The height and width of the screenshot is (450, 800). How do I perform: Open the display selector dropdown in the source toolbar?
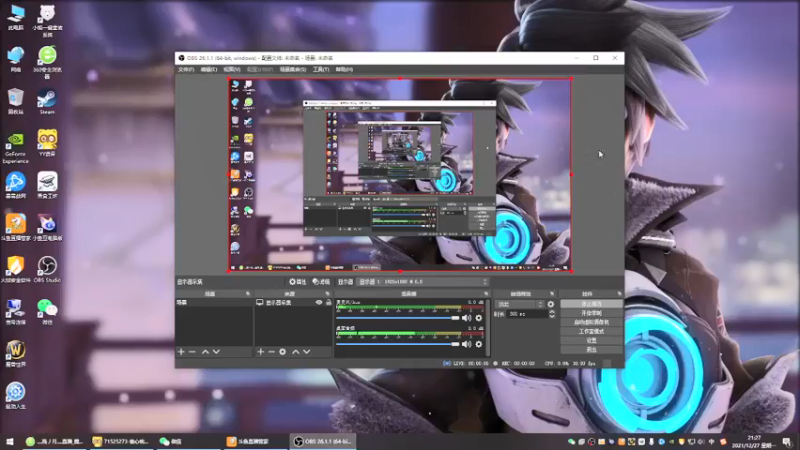pyautogui.click(x=423, y=282)
